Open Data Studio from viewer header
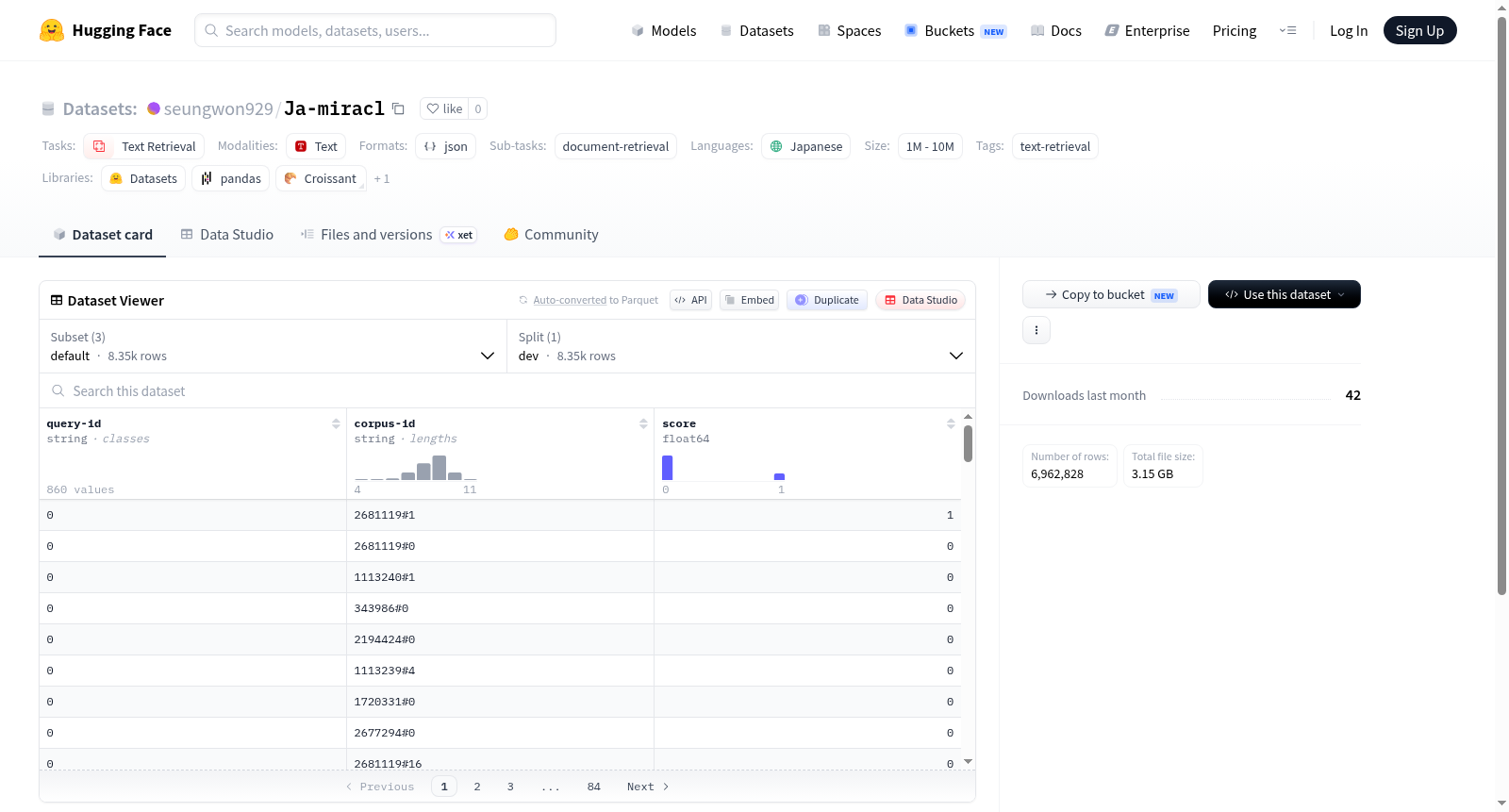The image size is (1509, 812). (920, 300)
